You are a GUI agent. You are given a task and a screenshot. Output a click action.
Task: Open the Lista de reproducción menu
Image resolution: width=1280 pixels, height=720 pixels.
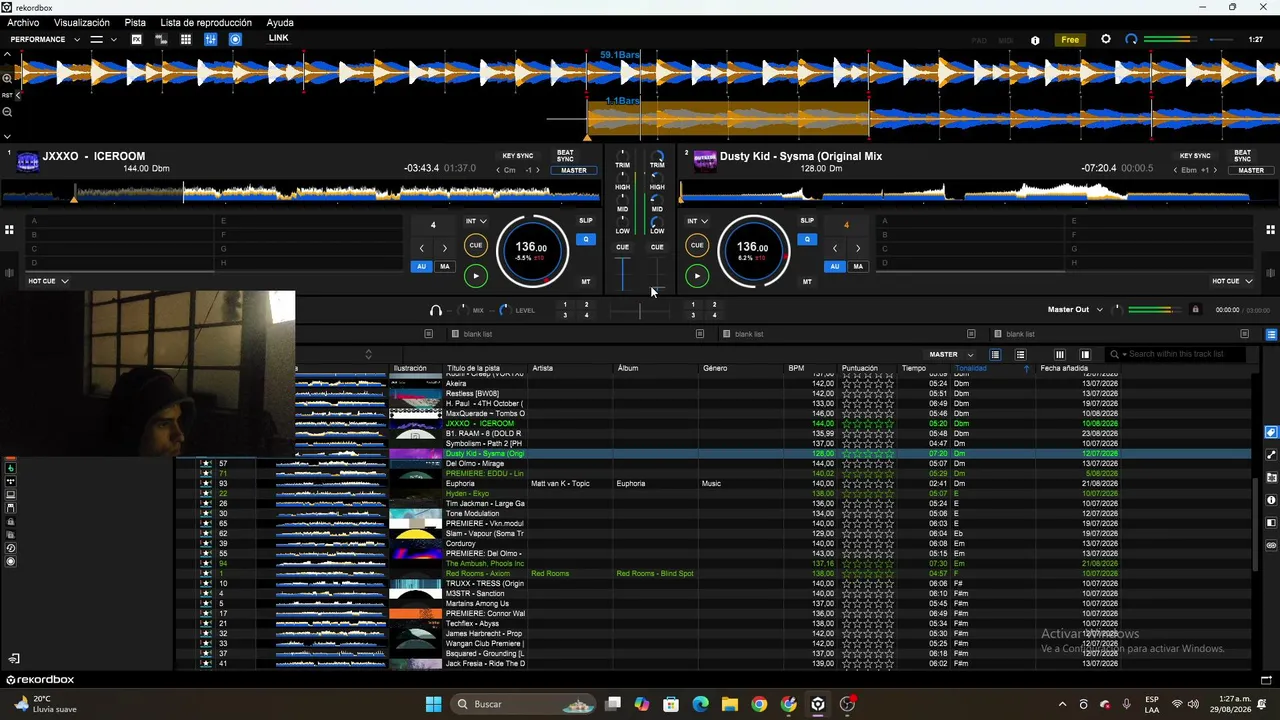(206, 22)
